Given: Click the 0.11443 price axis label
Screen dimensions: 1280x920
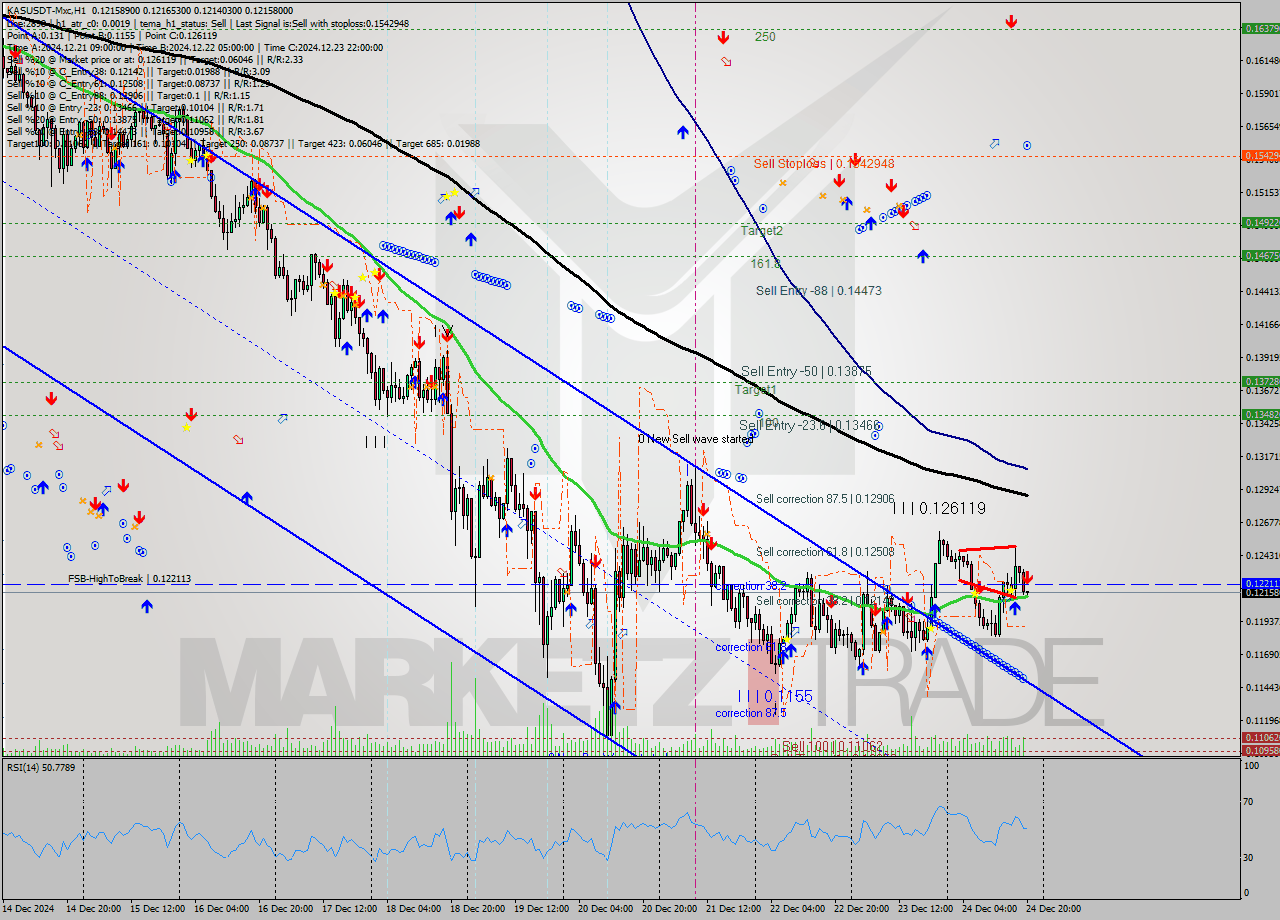Looking at the screenshot, I should (x=1262, y=687).
